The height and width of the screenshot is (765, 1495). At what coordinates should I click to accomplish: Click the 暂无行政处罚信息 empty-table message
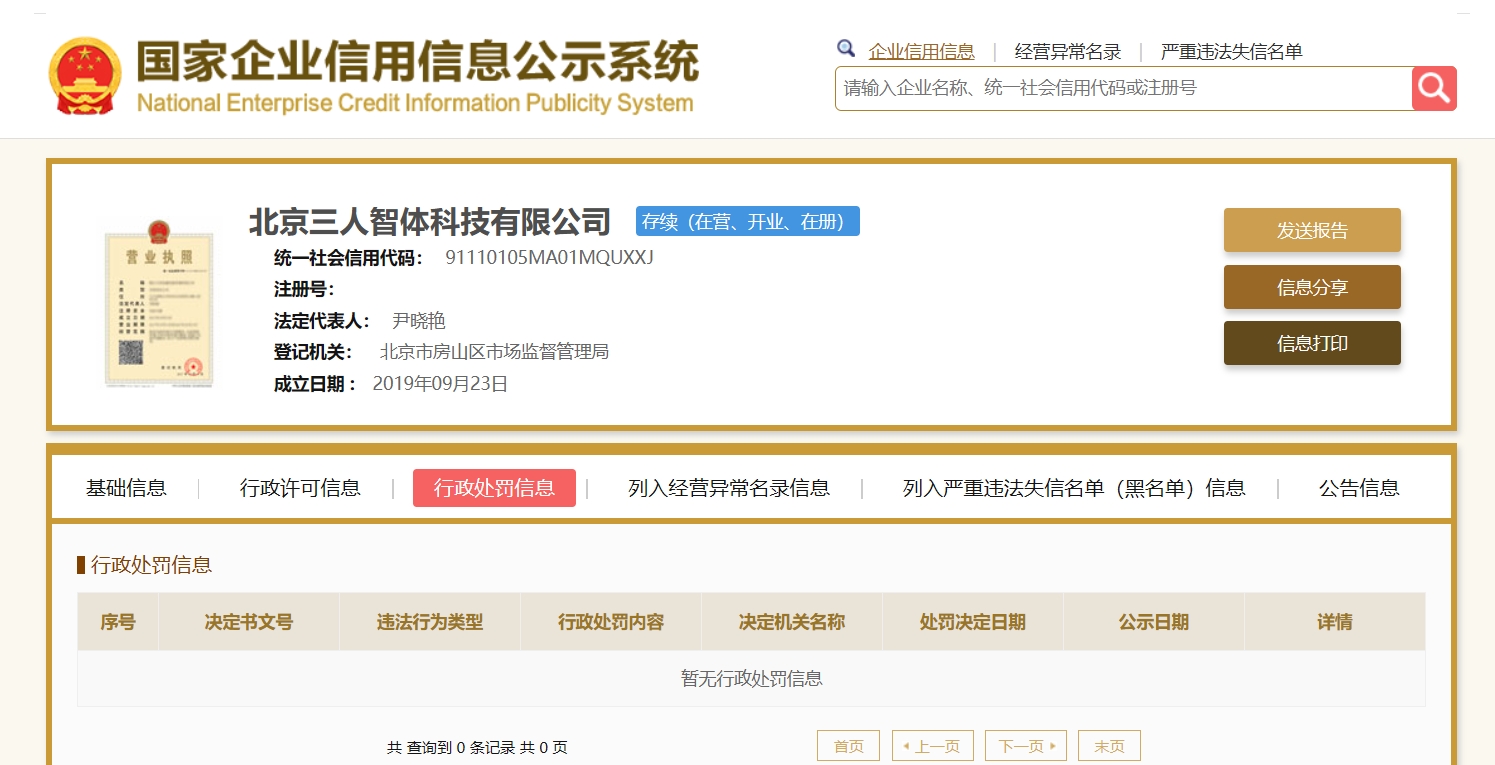coord(752,679)
